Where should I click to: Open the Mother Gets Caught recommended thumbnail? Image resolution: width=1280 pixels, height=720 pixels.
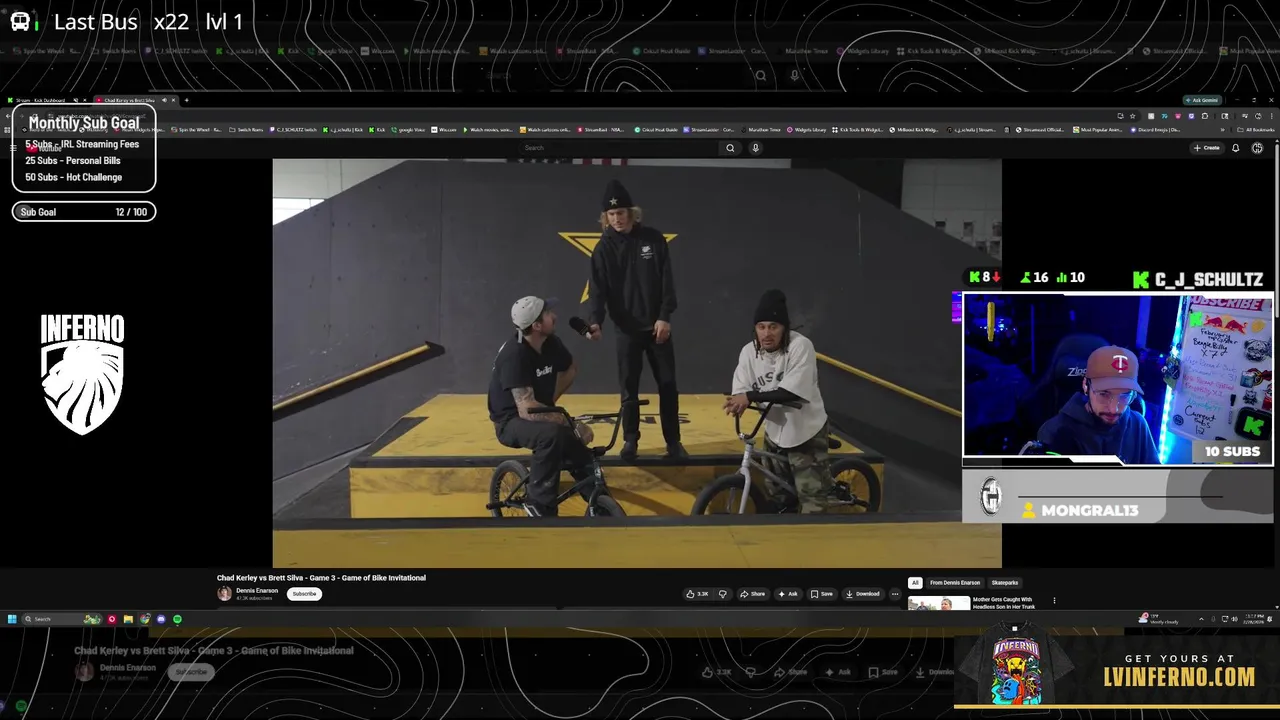tap(939, 603)
